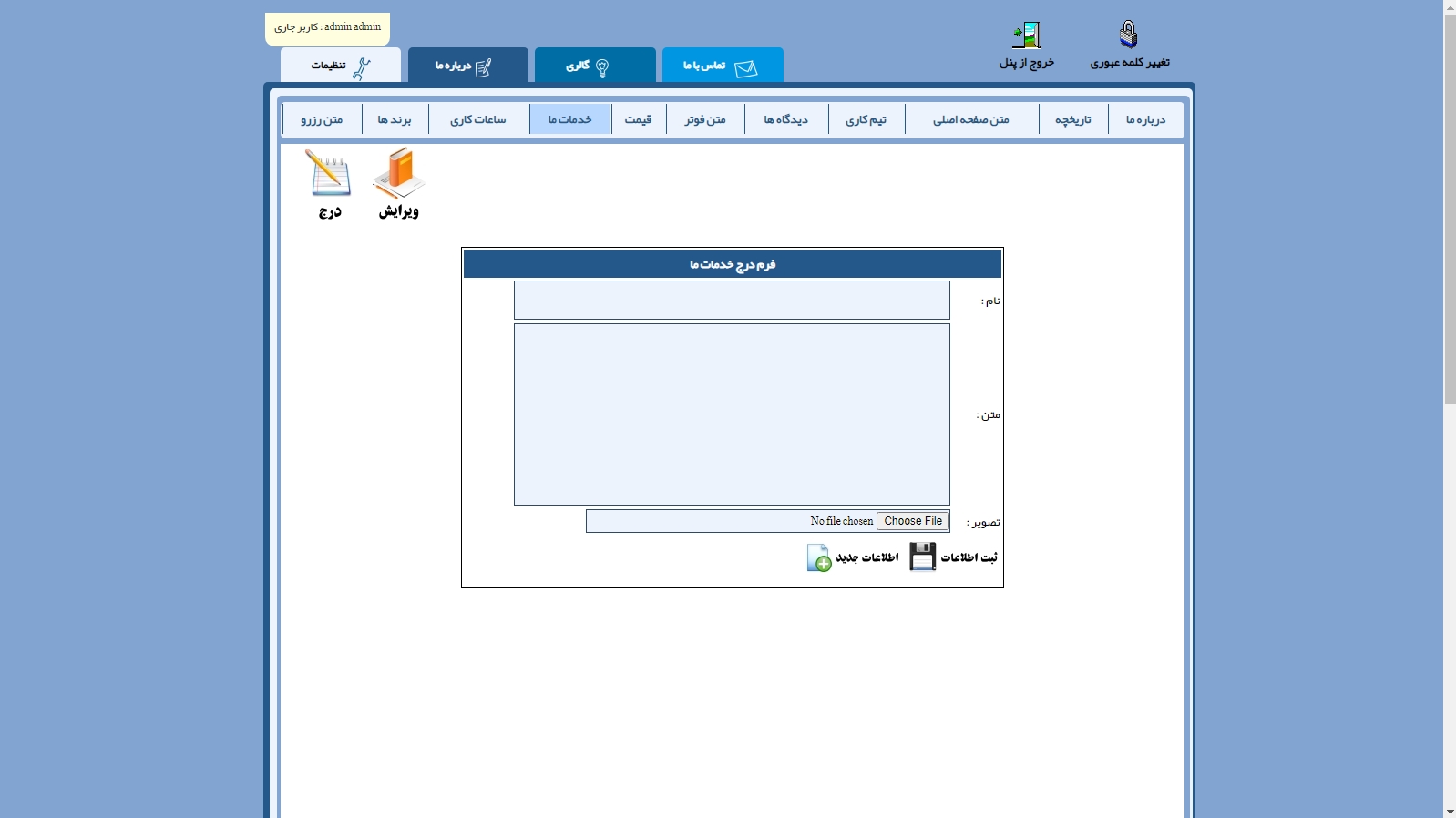Click the خروج از پنل link

point(1027,63)
